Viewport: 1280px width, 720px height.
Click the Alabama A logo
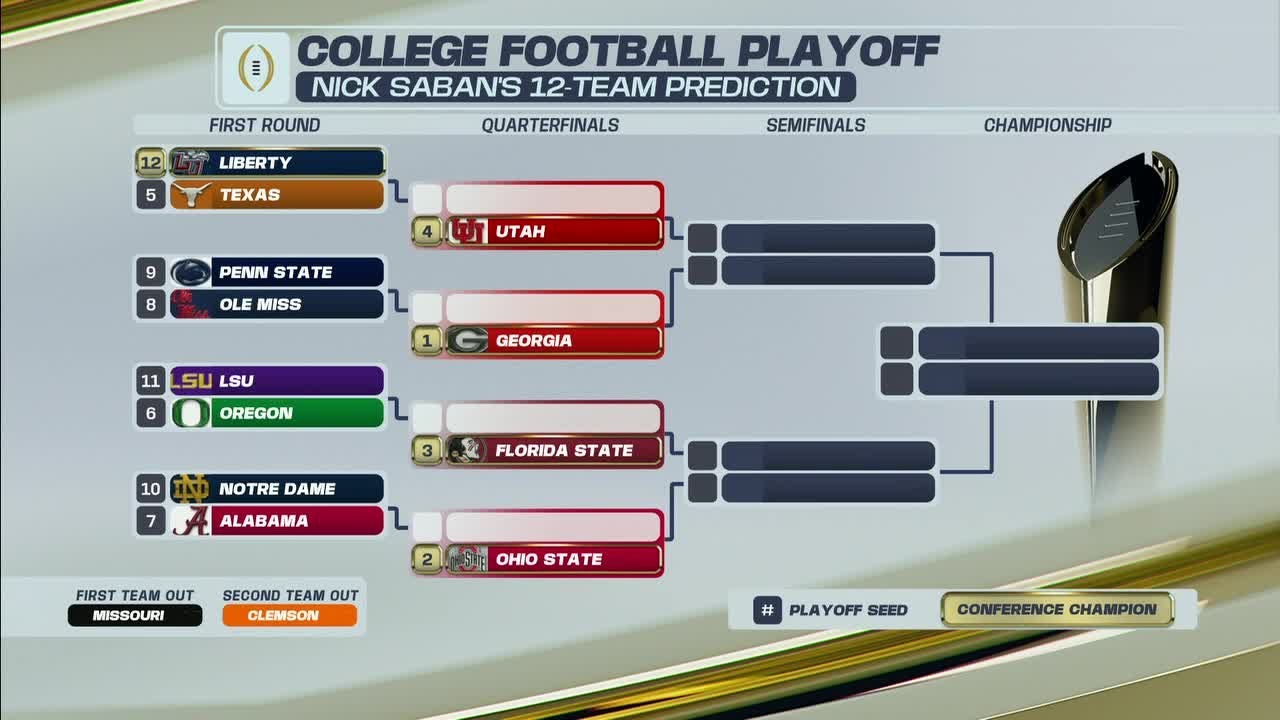click(190, 521)
